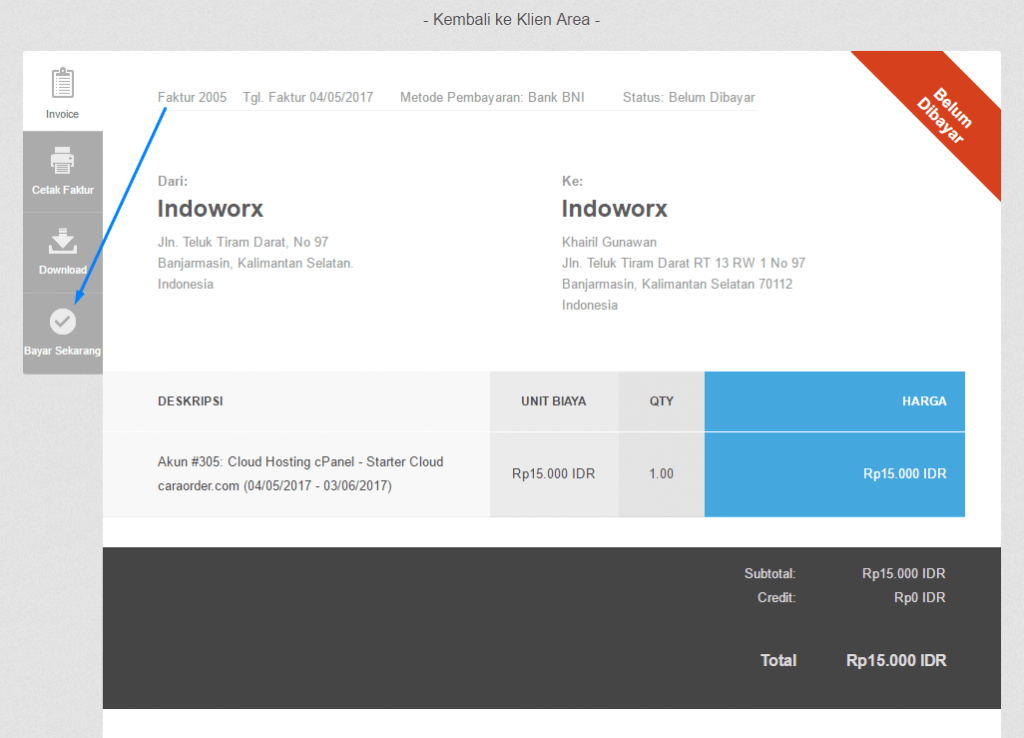Click Metode Pembayaran: Bank BNI text
Image resolution: width=1024 pixels, height=738 pixels.
(x=492, y=97)
